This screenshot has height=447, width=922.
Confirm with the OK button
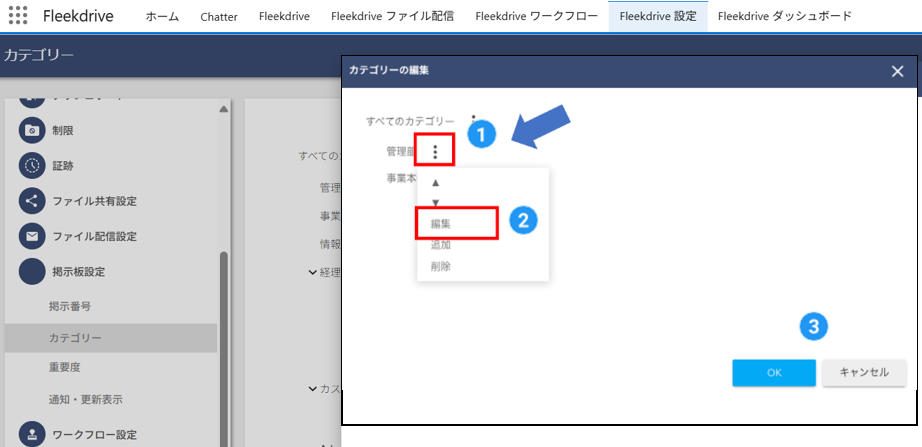774,373
